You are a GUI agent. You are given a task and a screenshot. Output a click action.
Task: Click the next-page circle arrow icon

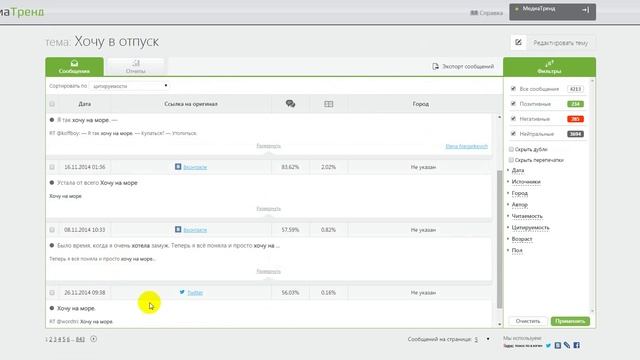coord(93,339)
